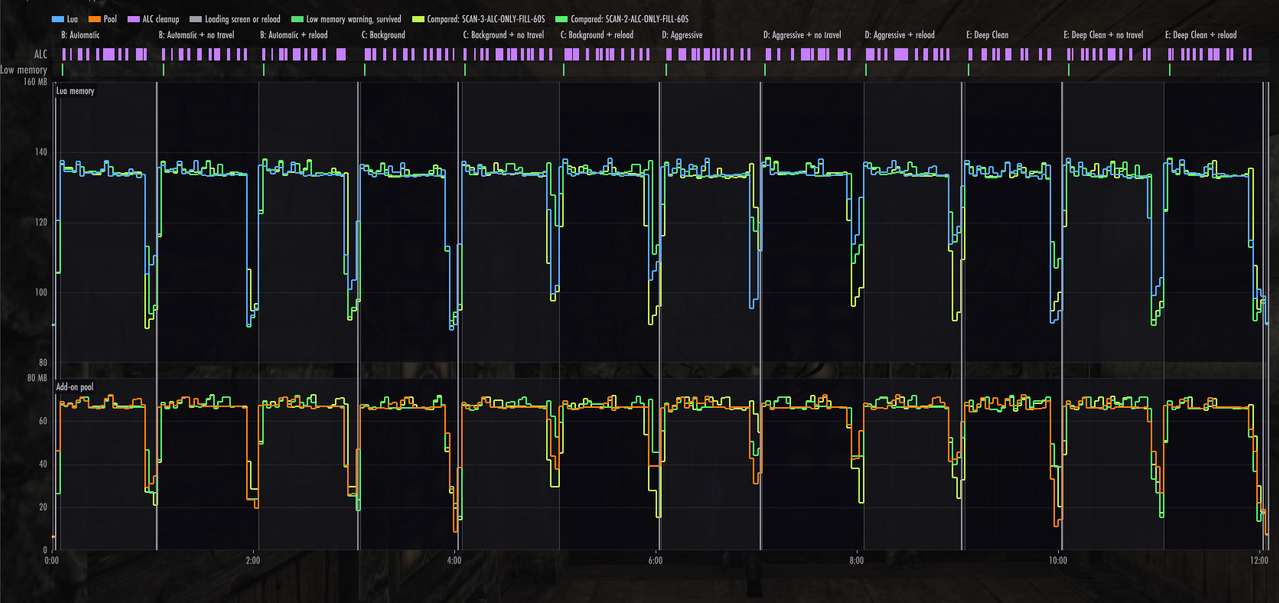The height and width of the screenshot is (603, 1279).
Task: Click the 'Add-on pool' chart title
Action: pyautogui.click(x=76, y=385)
